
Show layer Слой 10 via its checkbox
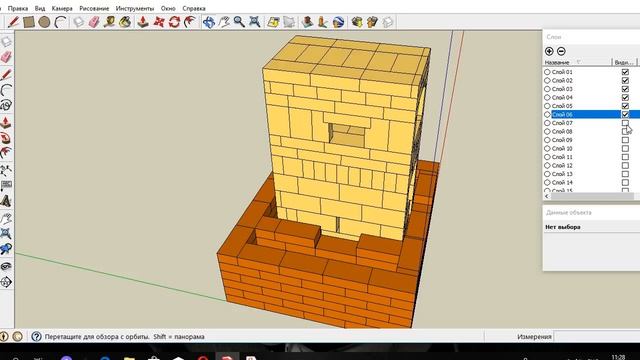click(x=625, y=149)
